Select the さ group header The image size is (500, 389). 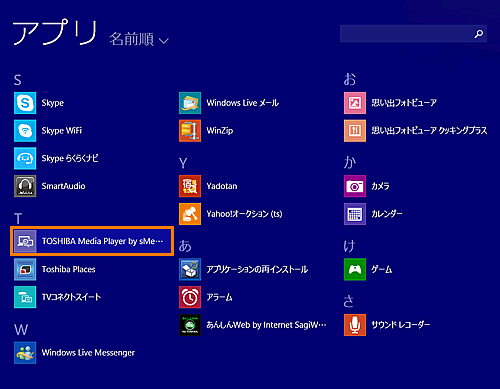pyautogui.click(x=349, y=301)
